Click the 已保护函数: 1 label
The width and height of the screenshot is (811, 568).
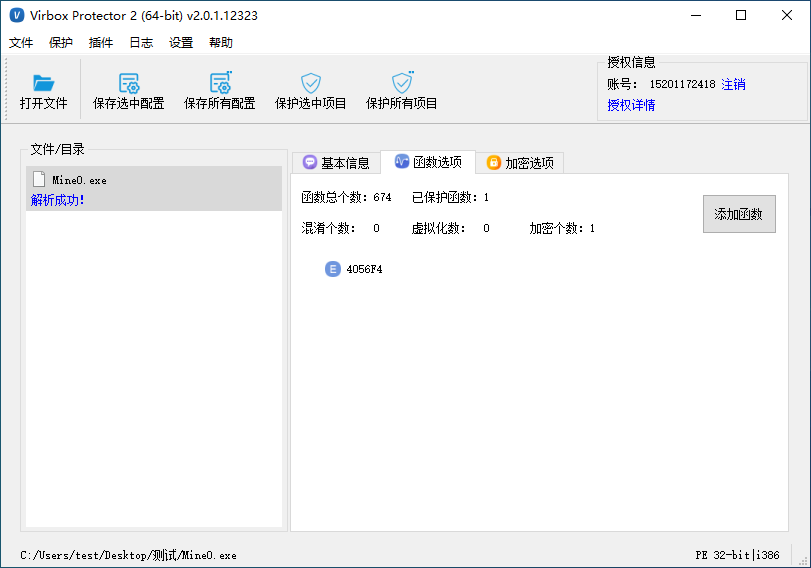pyautogui.click(x=450, y=197)
